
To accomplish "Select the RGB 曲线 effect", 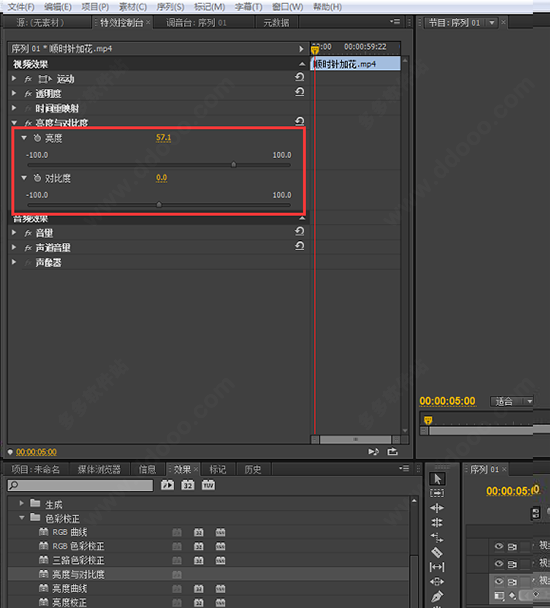I will (x=70, y=532).
